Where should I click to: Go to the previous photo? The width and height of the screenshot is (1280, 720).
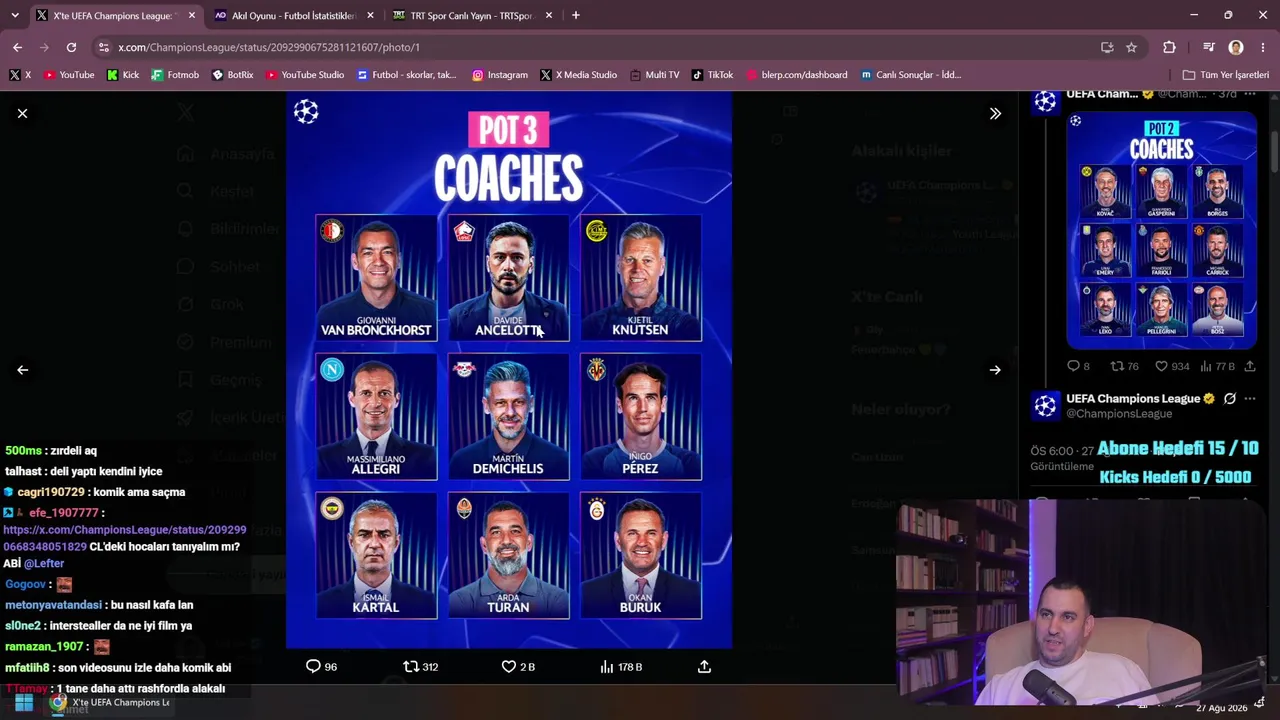tap(22, 370)
